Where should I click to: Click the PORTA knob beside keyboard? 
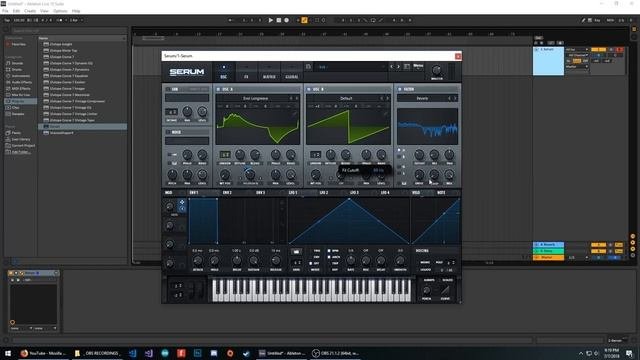tap(427, 291)
